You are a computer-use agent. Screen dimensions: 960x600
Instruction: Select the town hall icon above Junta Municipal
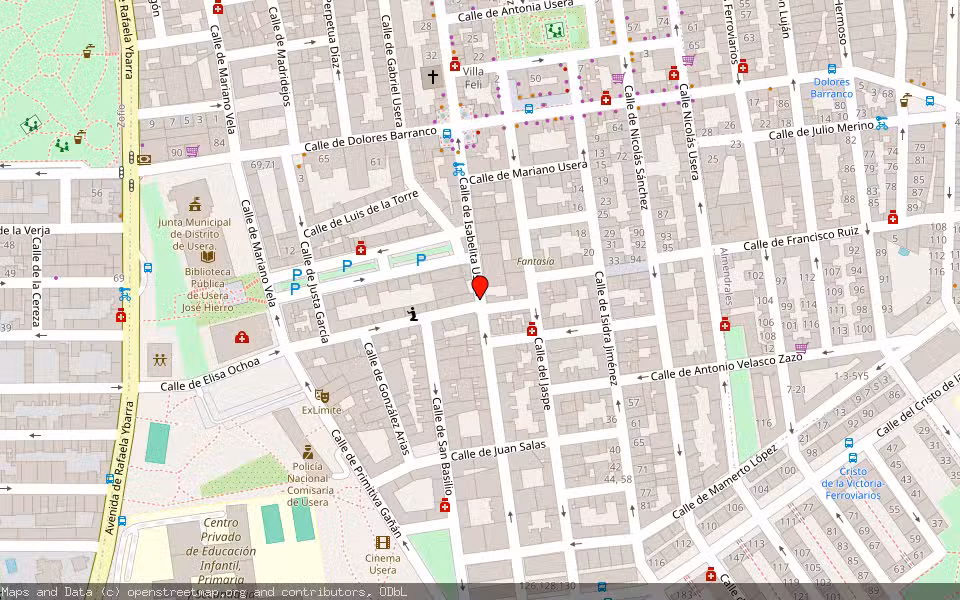click(195, 204)
